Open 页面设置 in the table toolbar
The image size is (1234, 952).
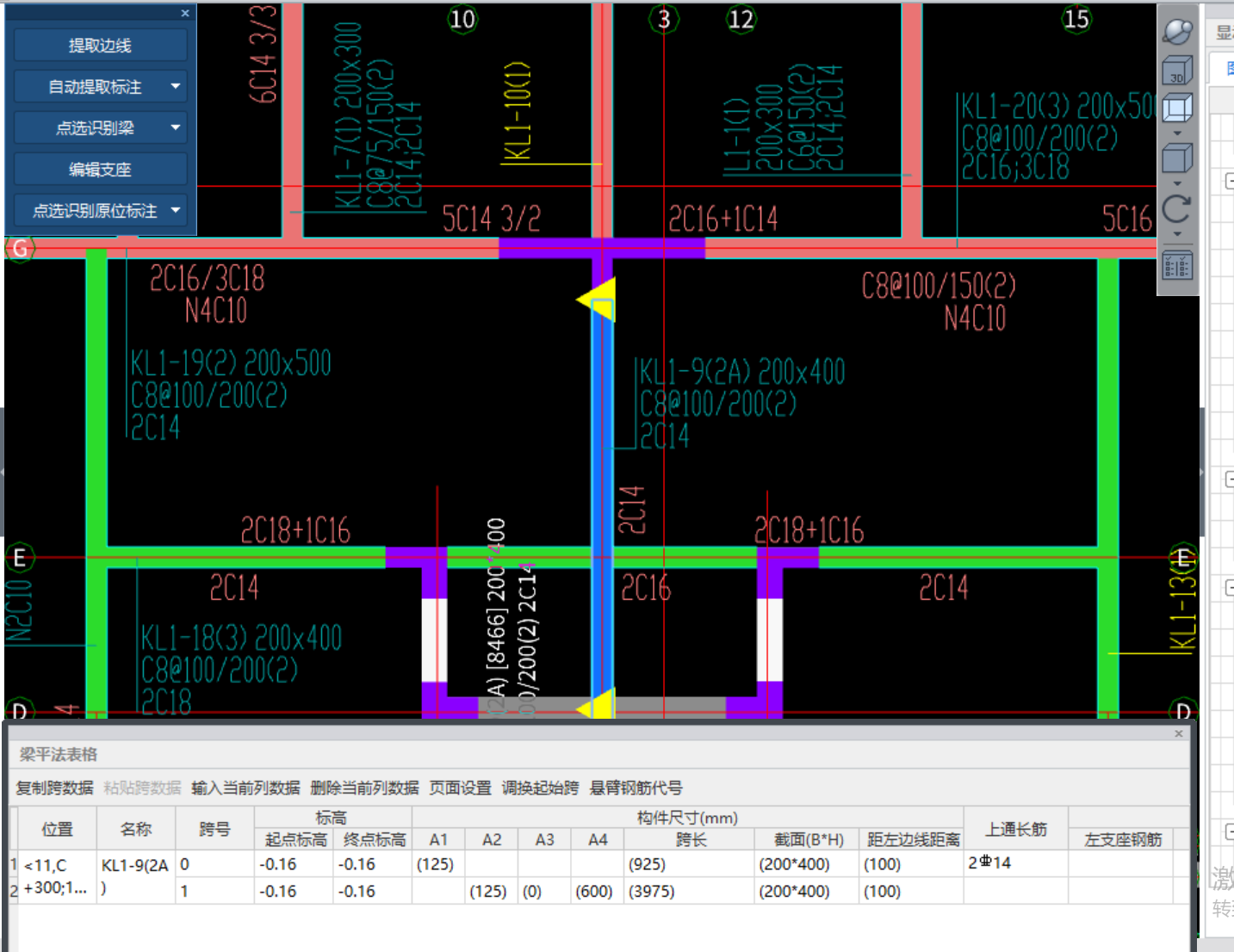(x=460, y=788)
